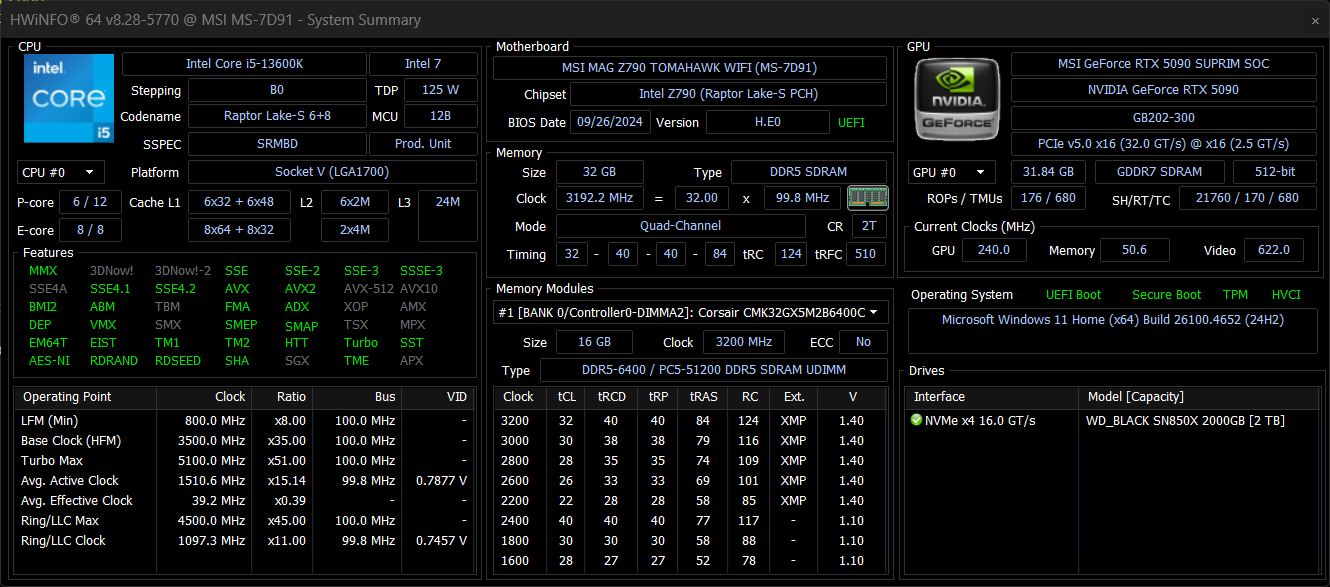Select the Ring/LLC Max row
The width and height of the screenshot is (1330, 587).
[x=245, y=521]
